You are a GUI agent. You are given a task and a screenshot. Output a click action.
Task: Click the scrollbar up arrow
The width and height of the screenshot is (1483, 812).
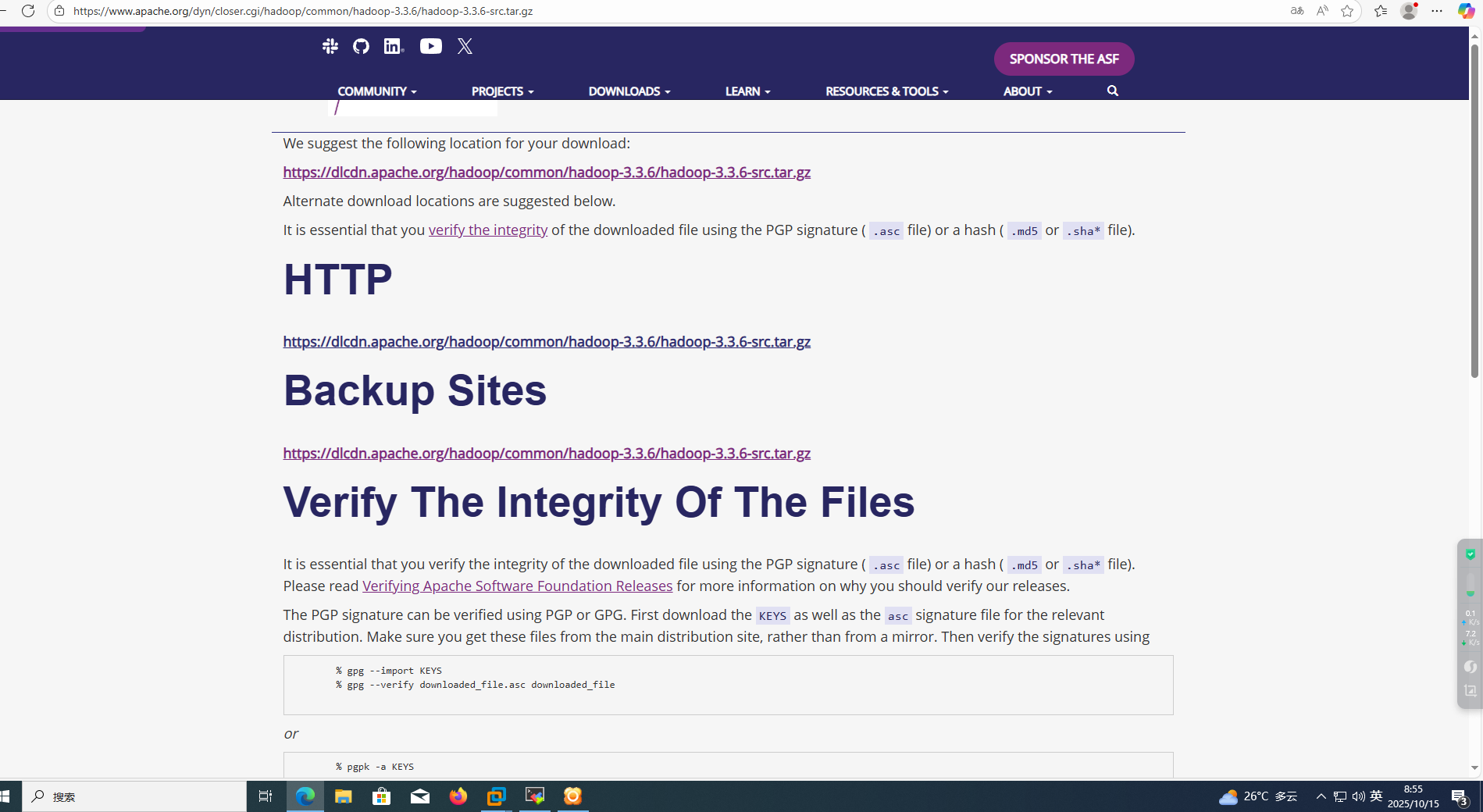pos(1475,36)
